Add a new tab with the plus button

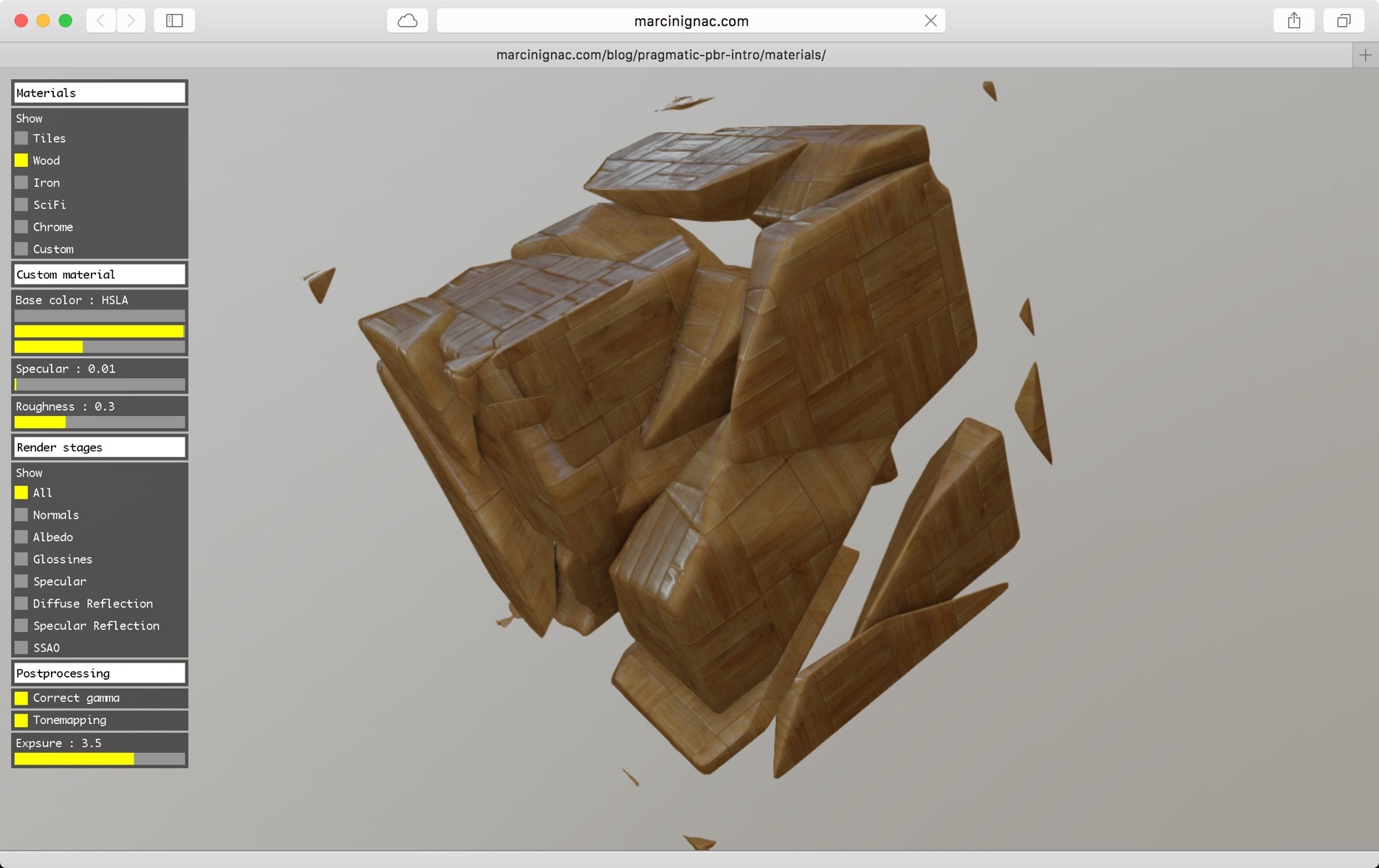[1365, 55]
